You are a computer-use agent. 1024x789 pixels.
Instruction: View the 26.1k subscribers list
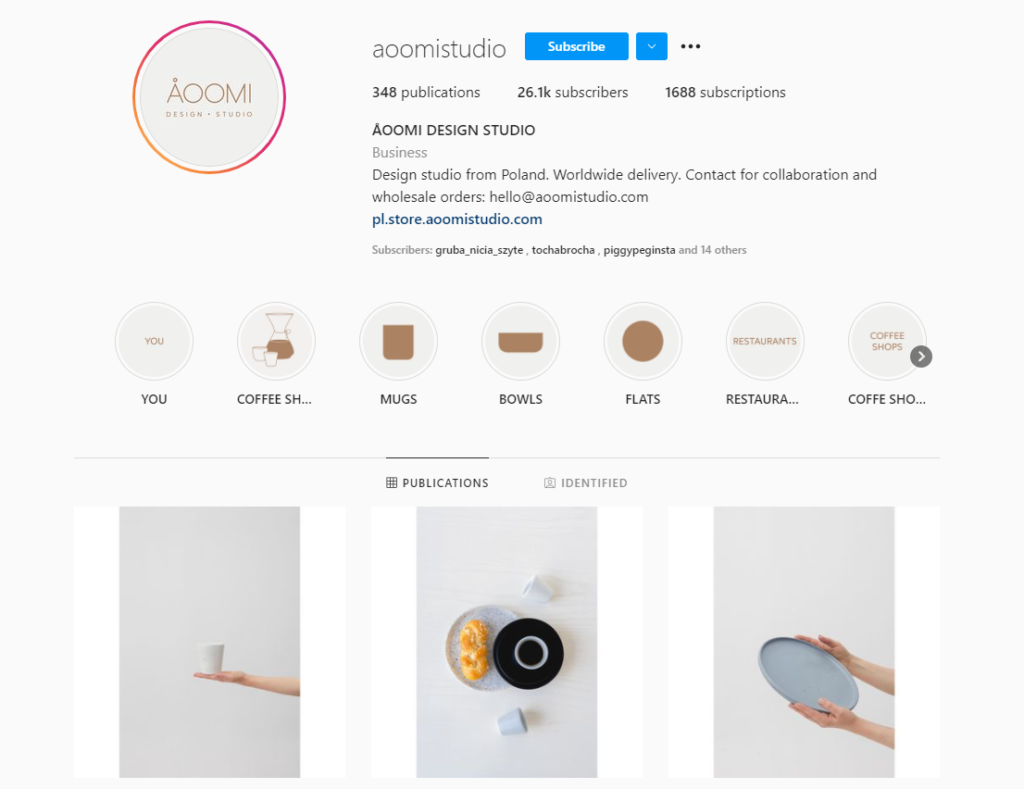pyautogui.click(x=573, y=92)
